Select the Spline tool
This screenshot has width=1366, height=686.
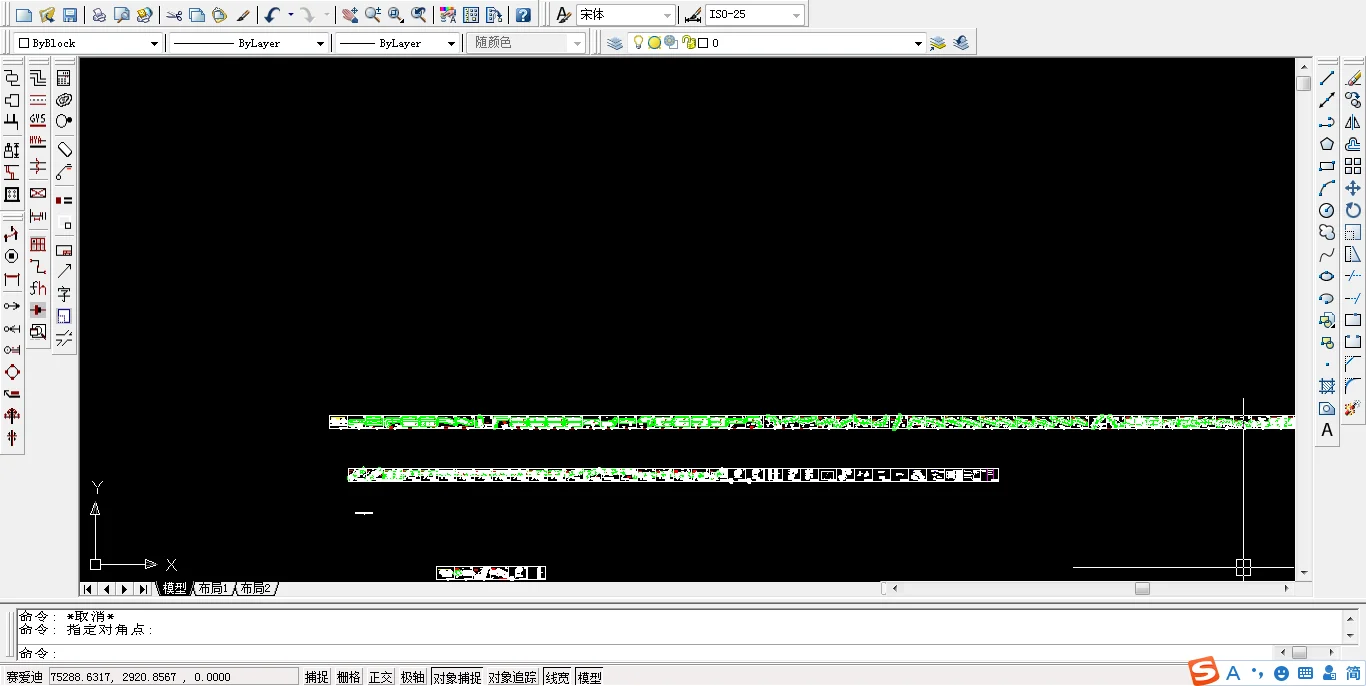[1327, 254]
